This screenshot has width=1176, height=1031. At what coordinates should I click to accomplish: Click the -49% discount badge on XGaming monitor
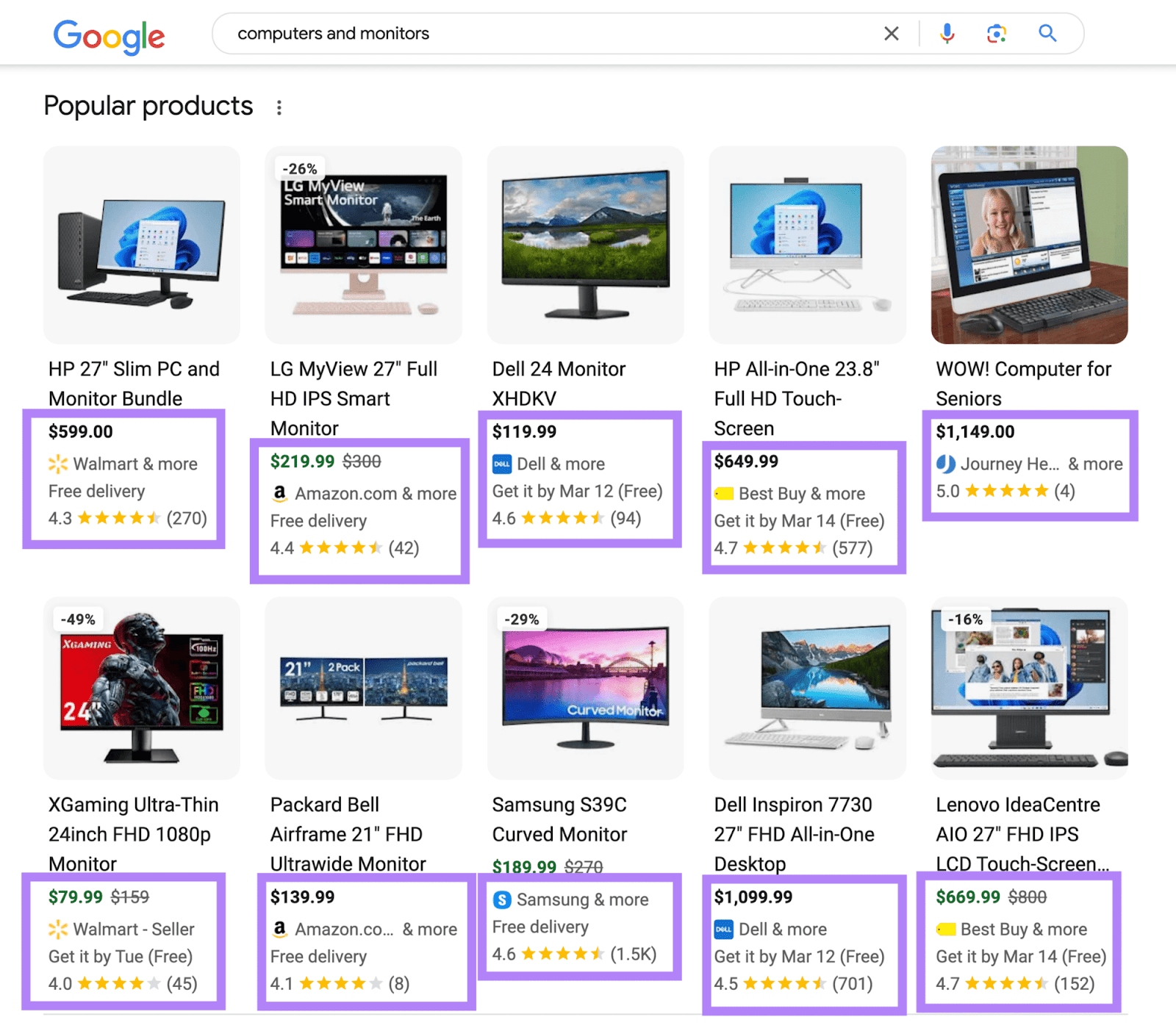pos(77,619)
